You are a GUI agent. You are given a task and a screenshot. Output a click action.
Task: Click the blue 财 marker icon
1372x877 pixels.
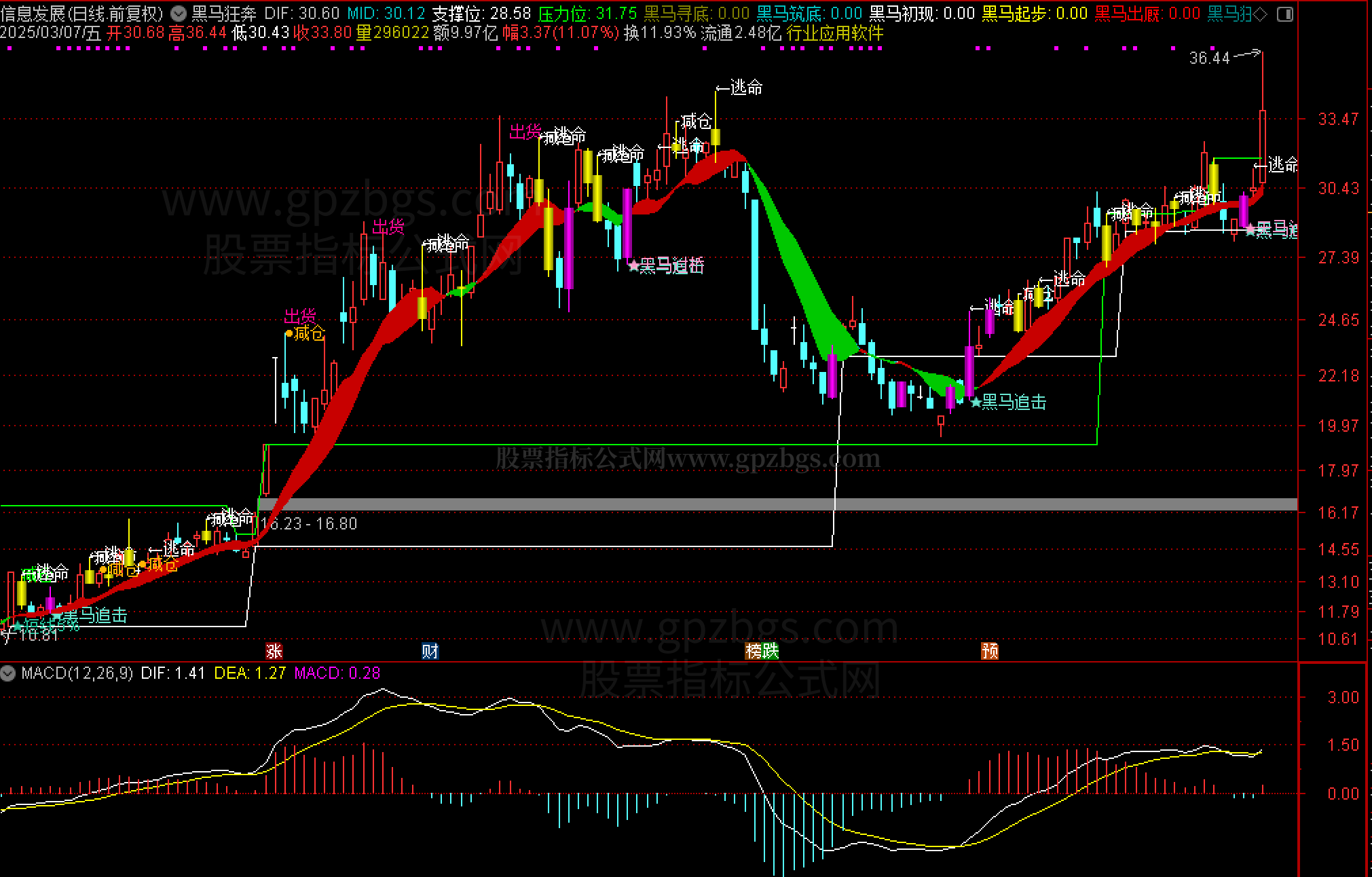[430, 651]
